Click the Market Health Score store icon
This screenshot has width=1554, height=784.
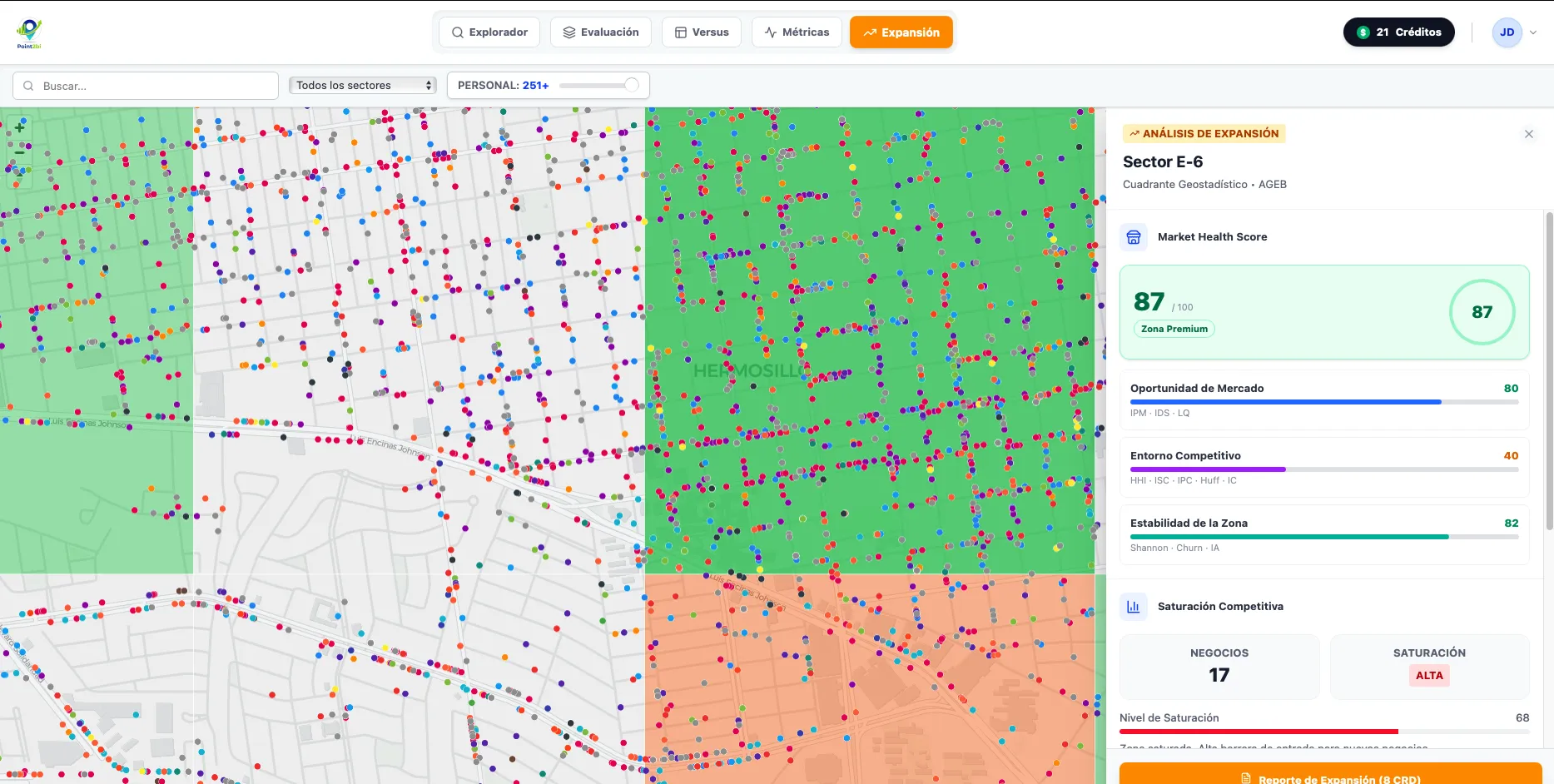pos(1134,237)
